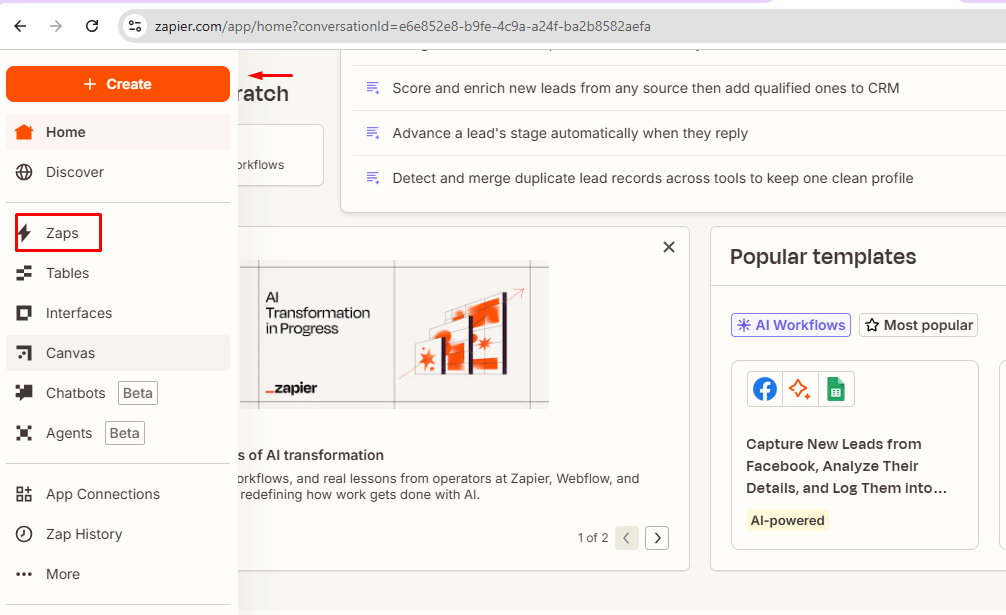Click the Chatbots icon in sidebar

[x=25, y=393]
